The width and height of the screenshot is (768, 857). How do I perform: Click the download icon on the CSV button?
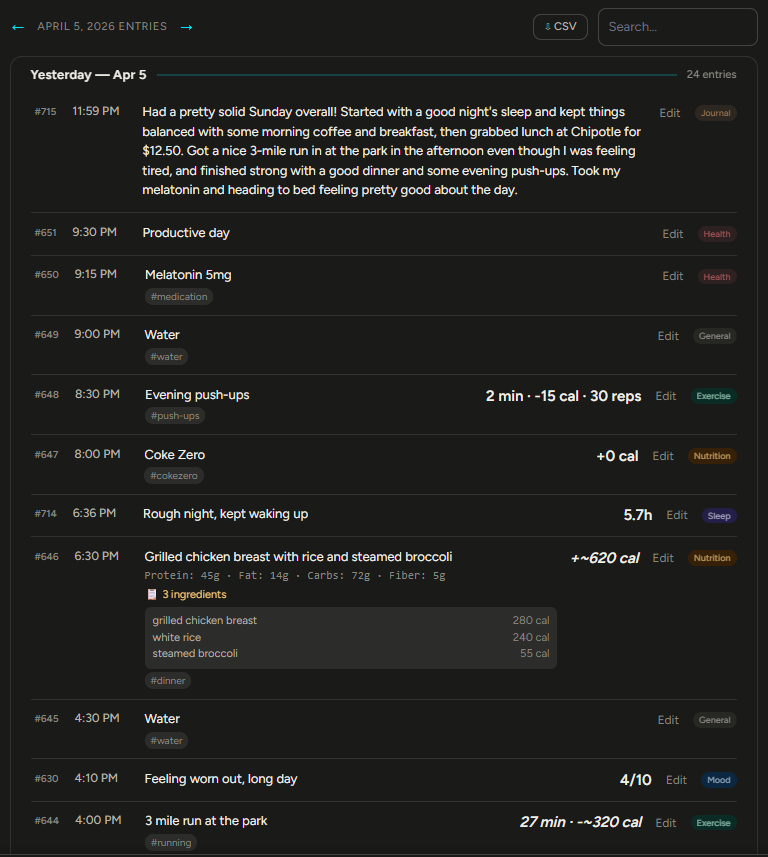click(x=546, y=27)
